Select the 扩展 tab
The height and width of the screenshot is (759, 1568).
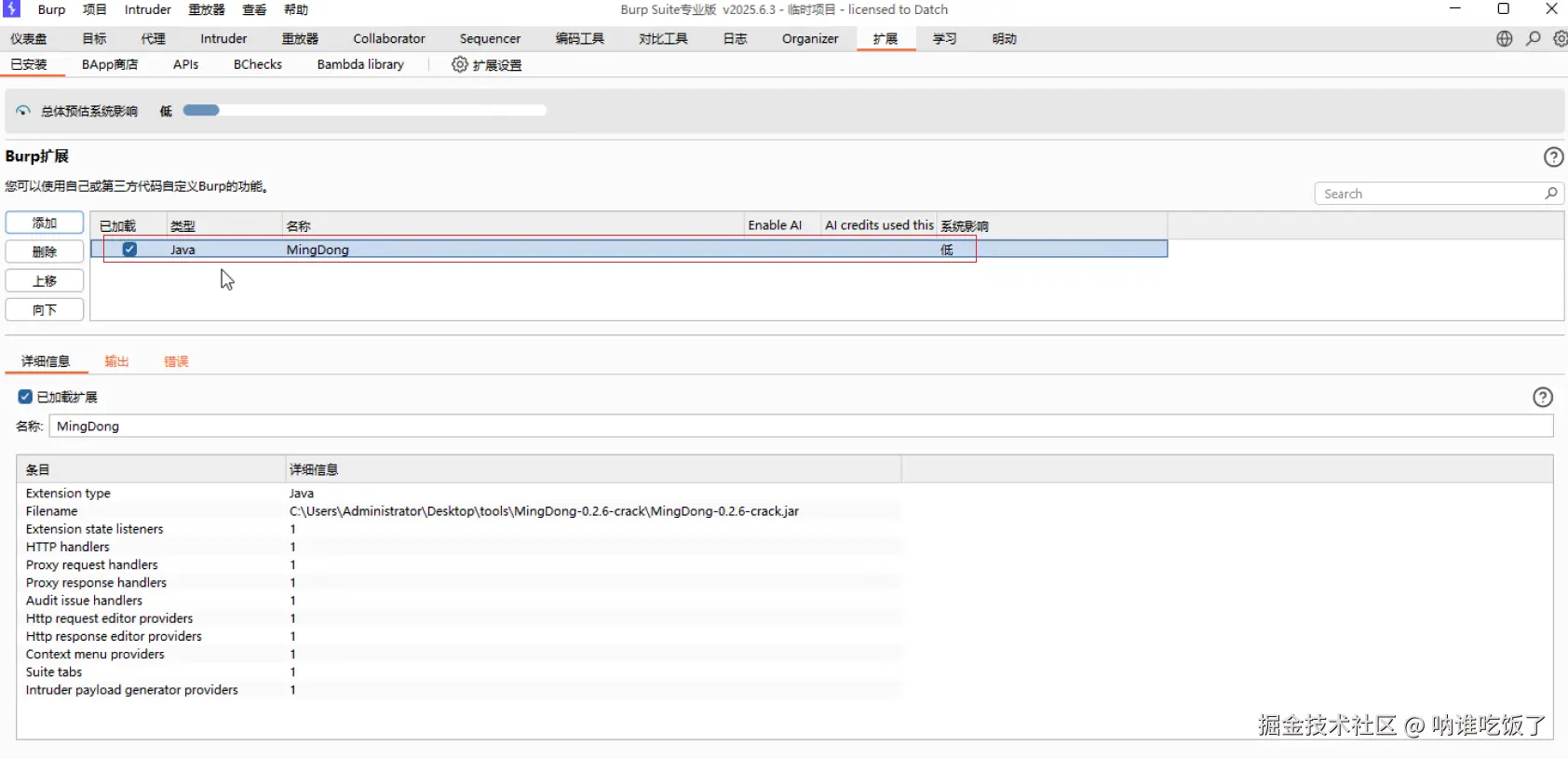tap(885, 38)
